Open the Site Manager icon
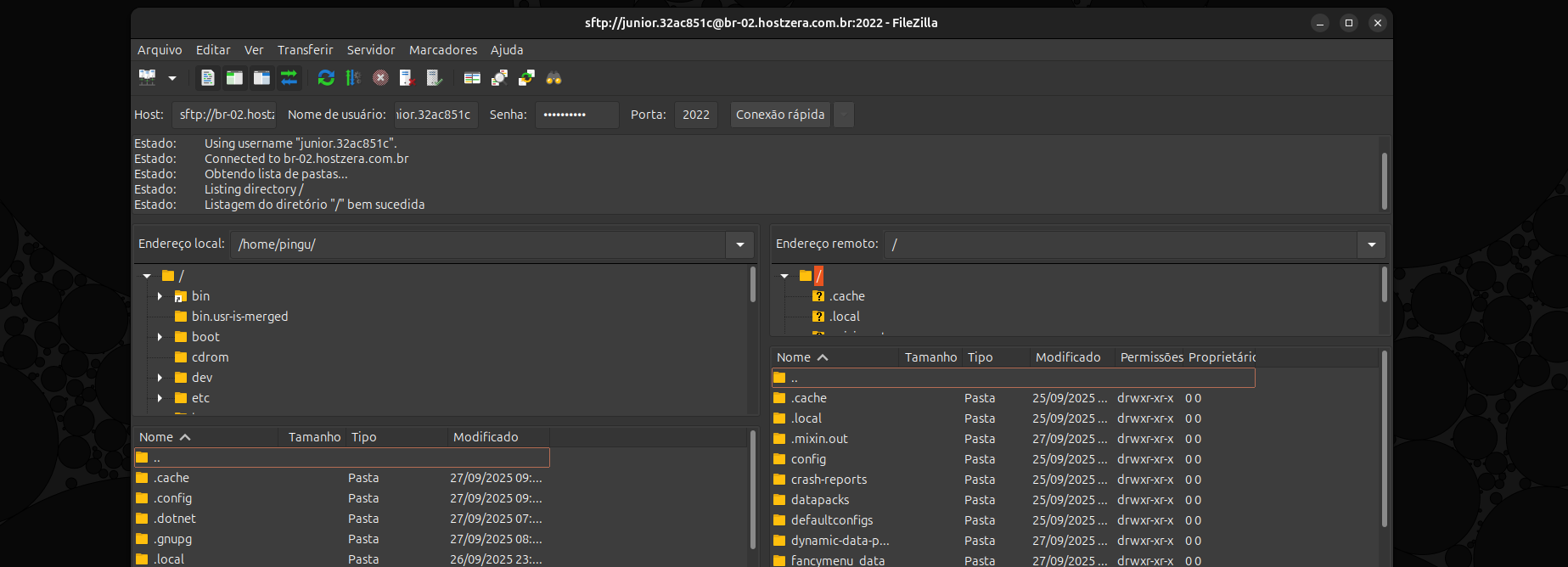The width and height of the screenshot is (1568, 567). [148, 78]
